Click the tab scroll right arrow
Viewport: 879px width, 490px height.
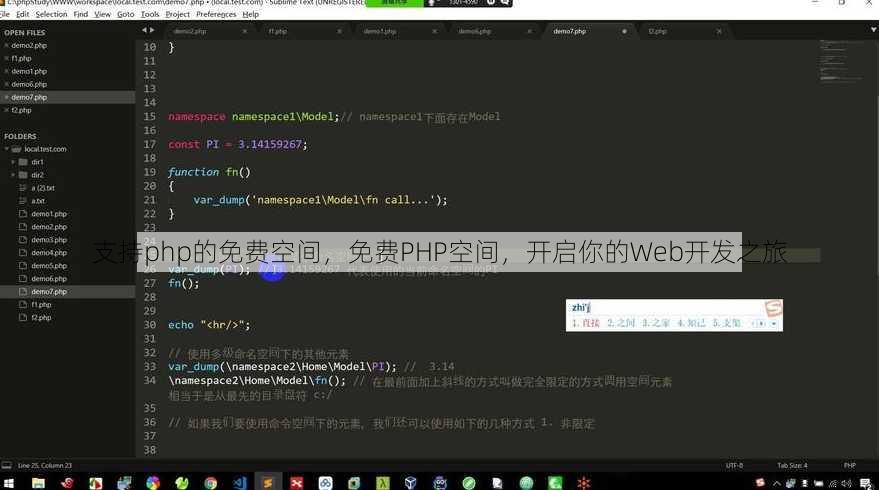pyautogui.click(x=152, y=30)
